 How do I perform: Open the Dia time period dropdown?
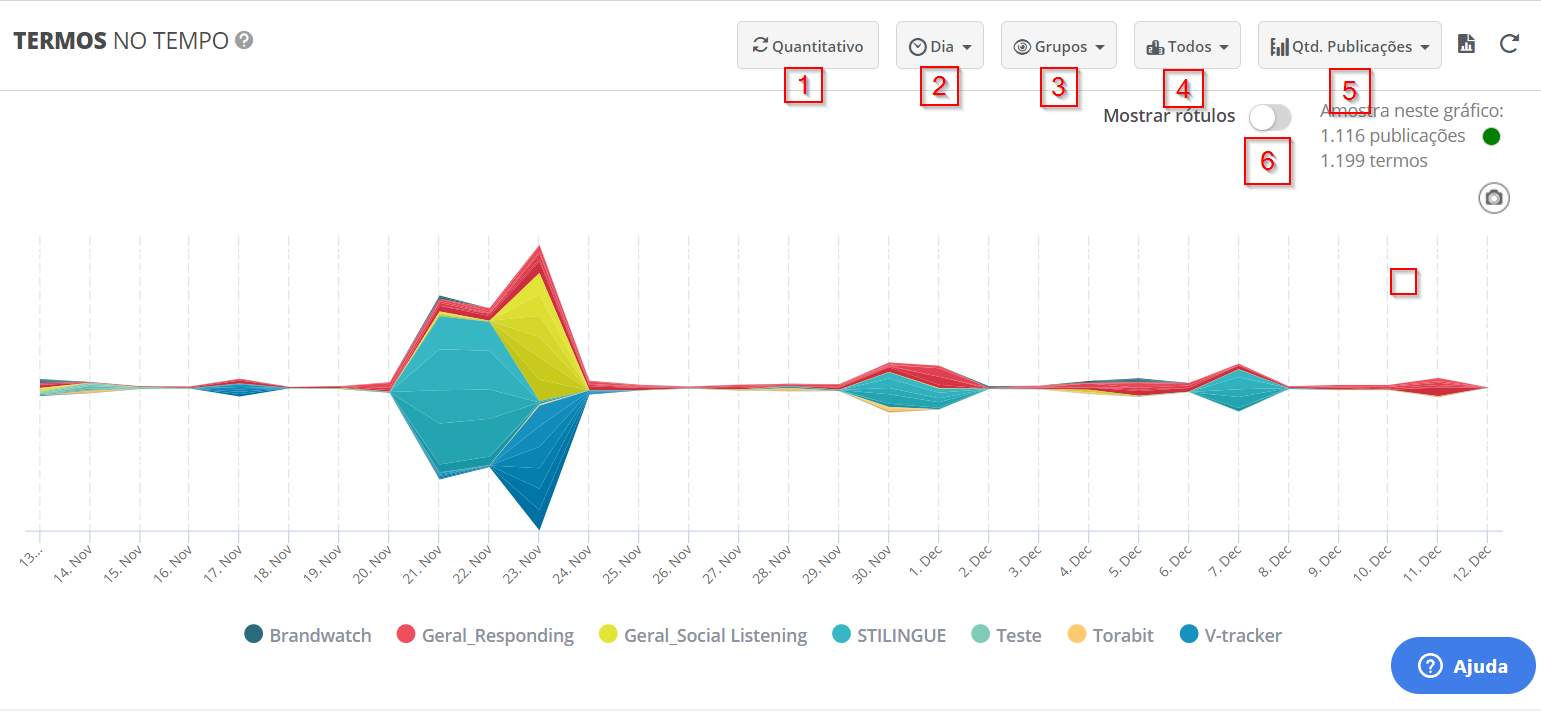(x=939, y=46)
